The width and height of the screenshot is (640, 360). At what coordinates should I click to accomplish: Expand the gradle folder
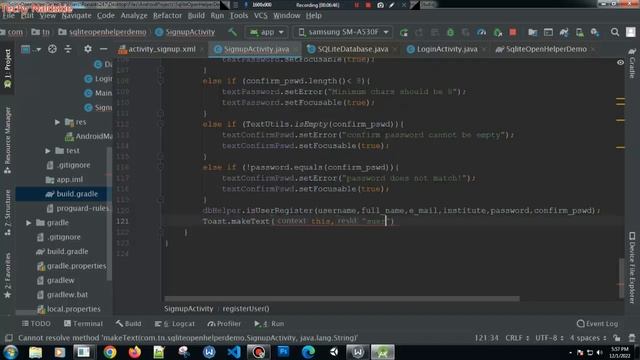point(29,222)
